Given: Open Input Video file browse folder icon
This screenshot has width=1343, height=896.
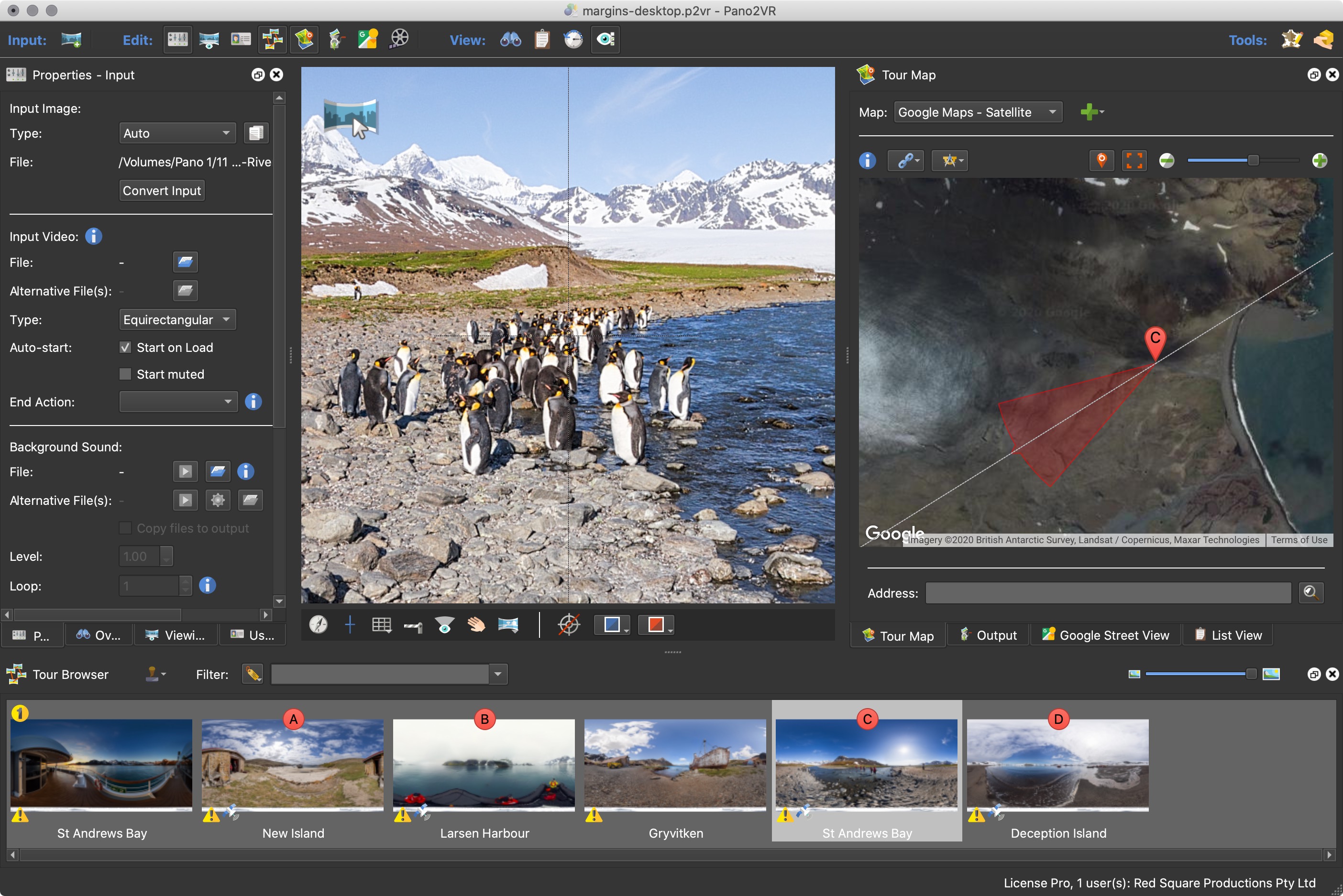Looking at the screenshot, I should click(x=185, y=262).
